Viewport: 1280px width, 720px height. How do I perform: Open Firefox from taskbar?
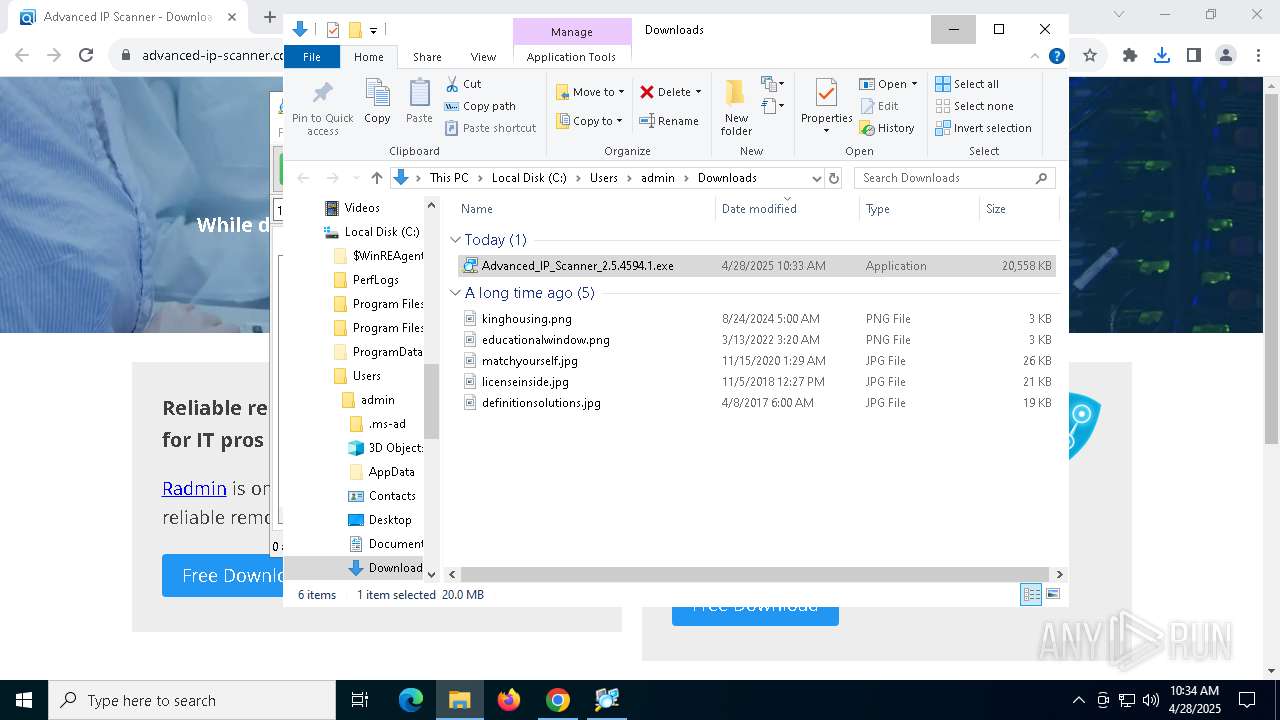(509, 700)
